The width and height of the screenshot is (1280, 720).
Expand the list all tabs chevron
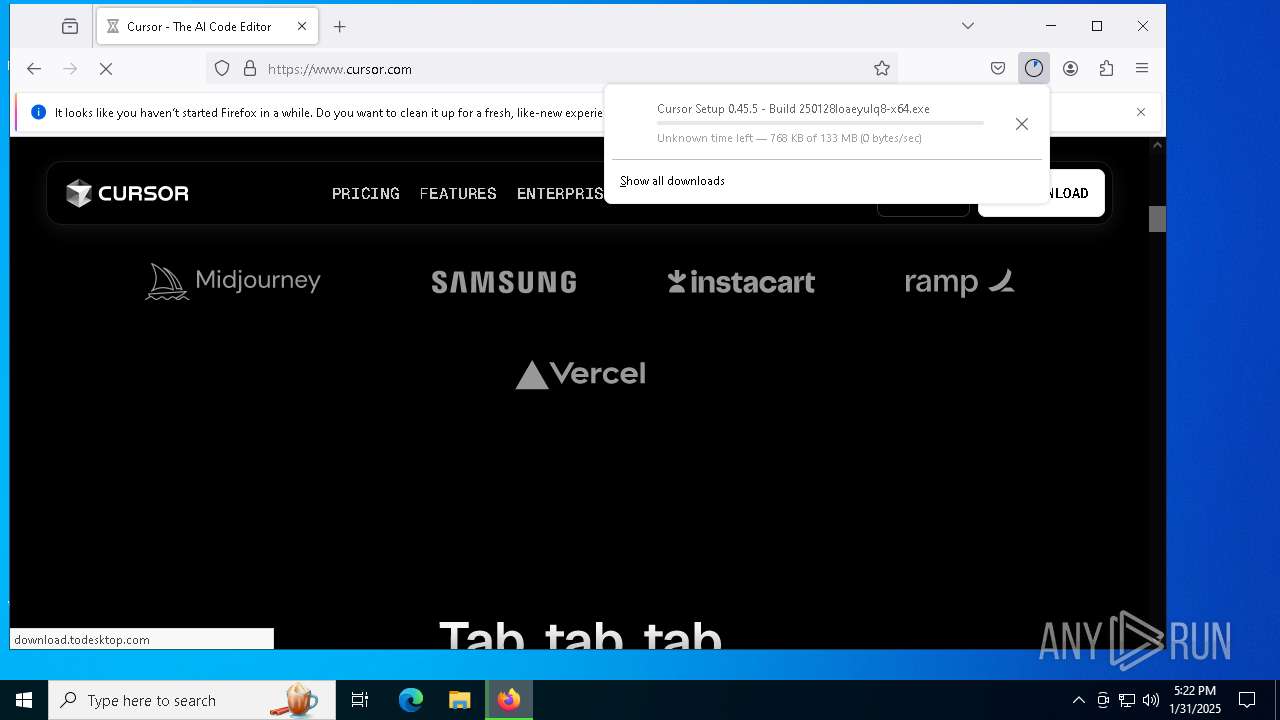[x=968, y=26]
